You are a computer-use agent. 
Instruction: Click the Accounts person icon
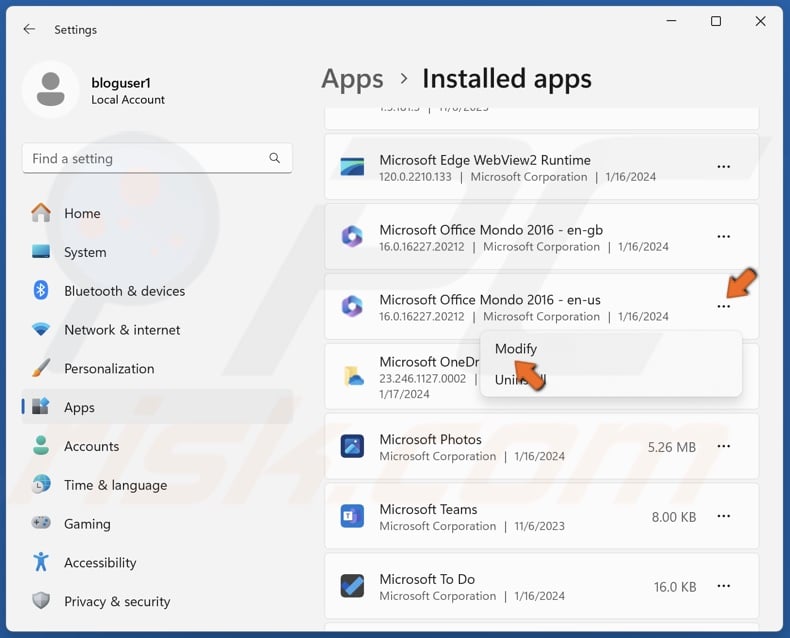[x=41, y=445]
